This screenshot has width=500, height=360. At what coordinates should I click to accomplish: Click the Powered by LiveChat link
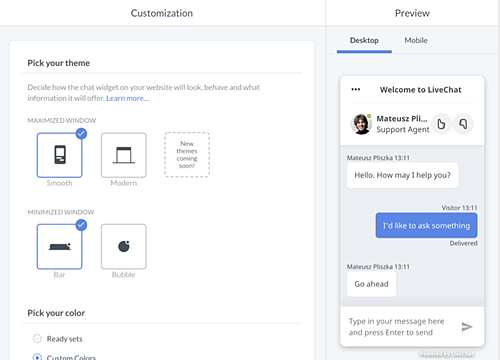[447, 354]
